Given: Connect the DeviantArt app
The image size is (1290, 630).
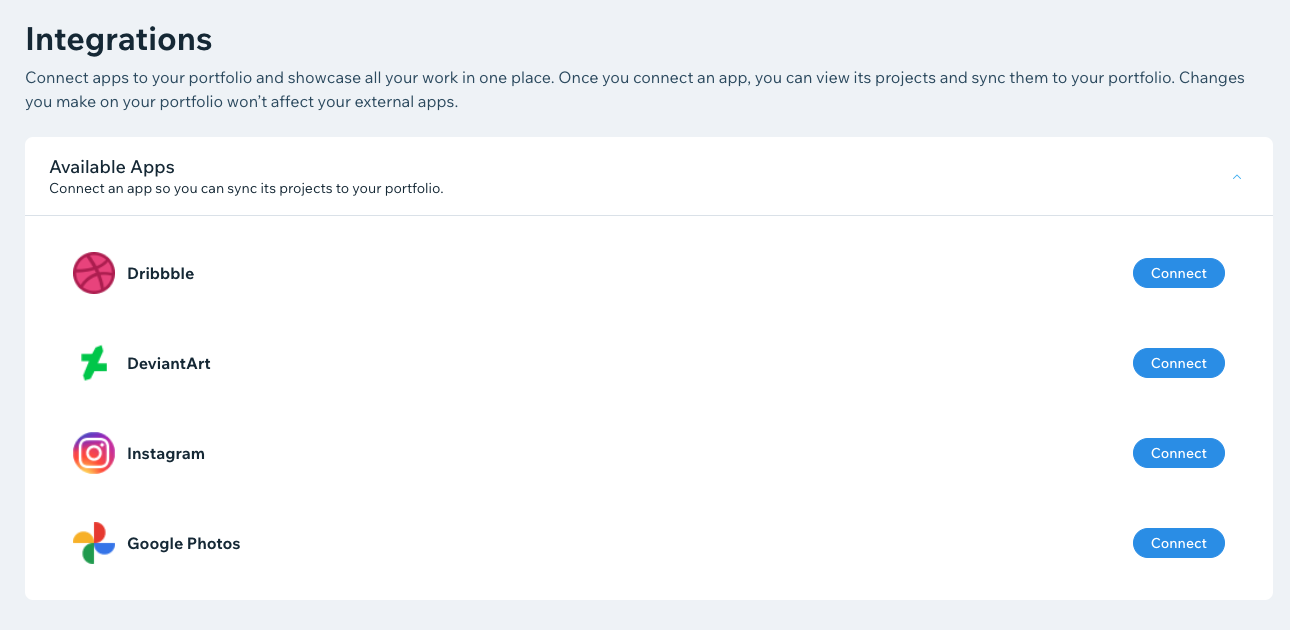Looking at the screenshot, I should click(1178, 363).
